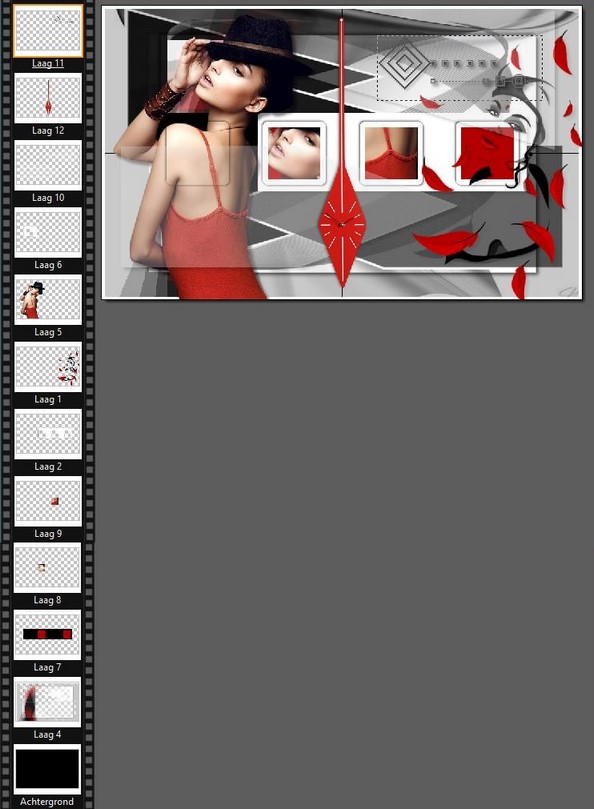Viewport: 594px width, 809px height.
Task: Click the red diamond clock in canvas
Action: 342,225
